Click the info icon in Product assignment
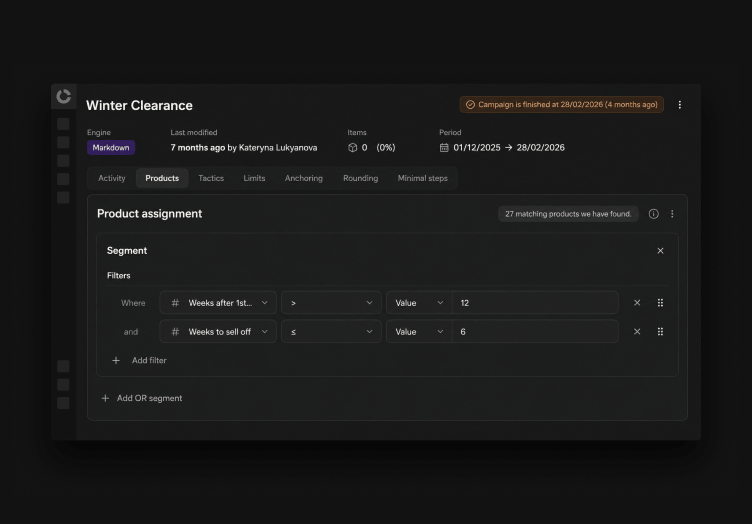Image resolution: width=752 pixels, height=524 pixels. 654,214
